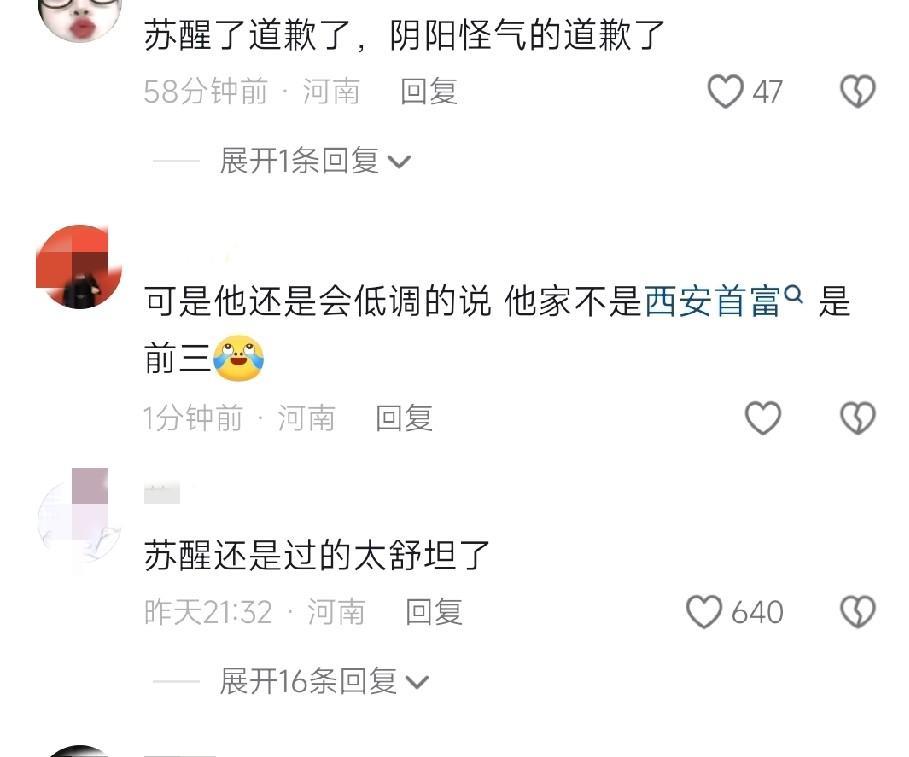
Task: Tap the 47 like count number
Action: click(768, 92)
